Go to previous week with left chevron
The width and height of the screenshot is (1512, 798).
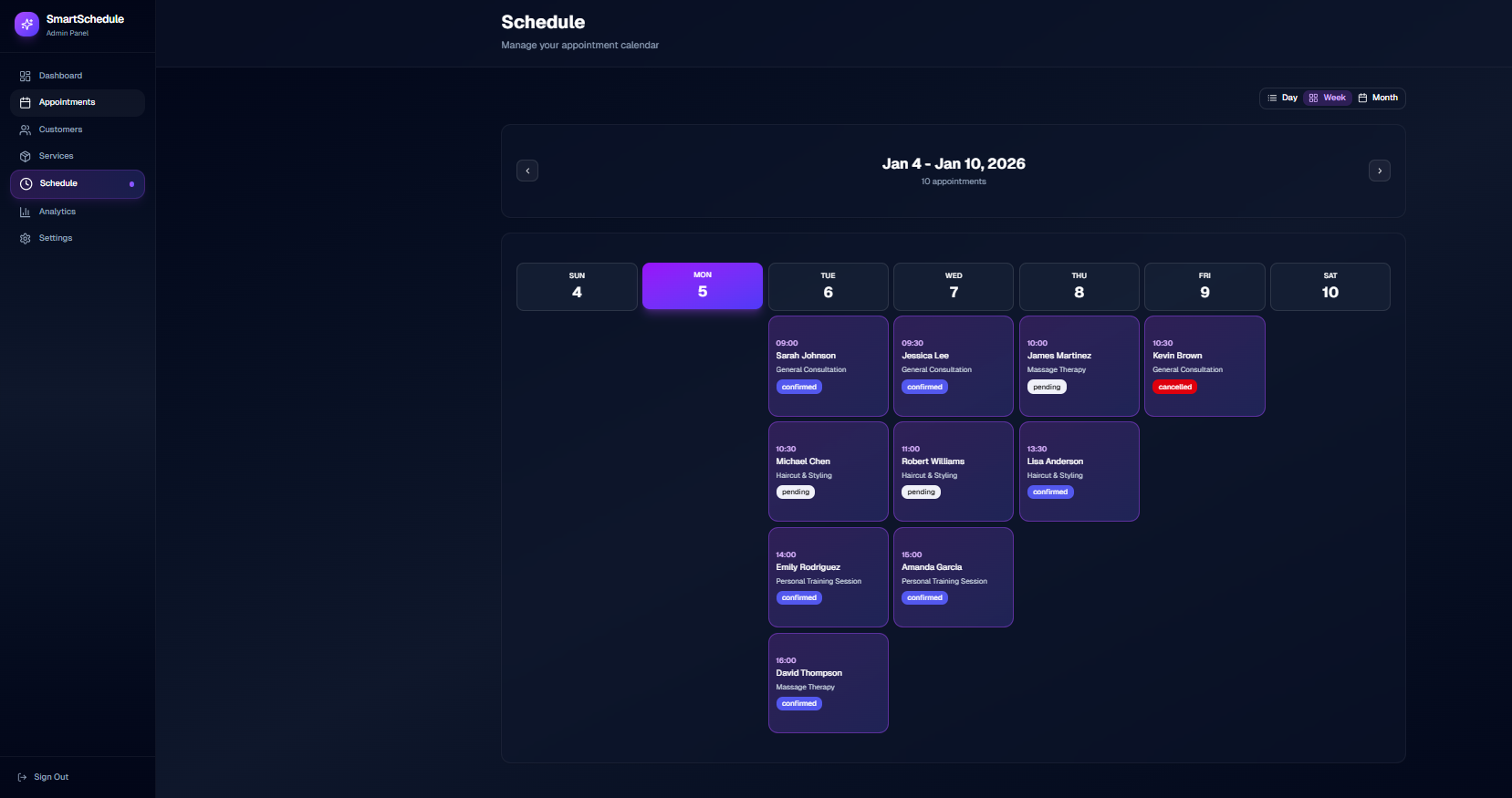point(527,171)
